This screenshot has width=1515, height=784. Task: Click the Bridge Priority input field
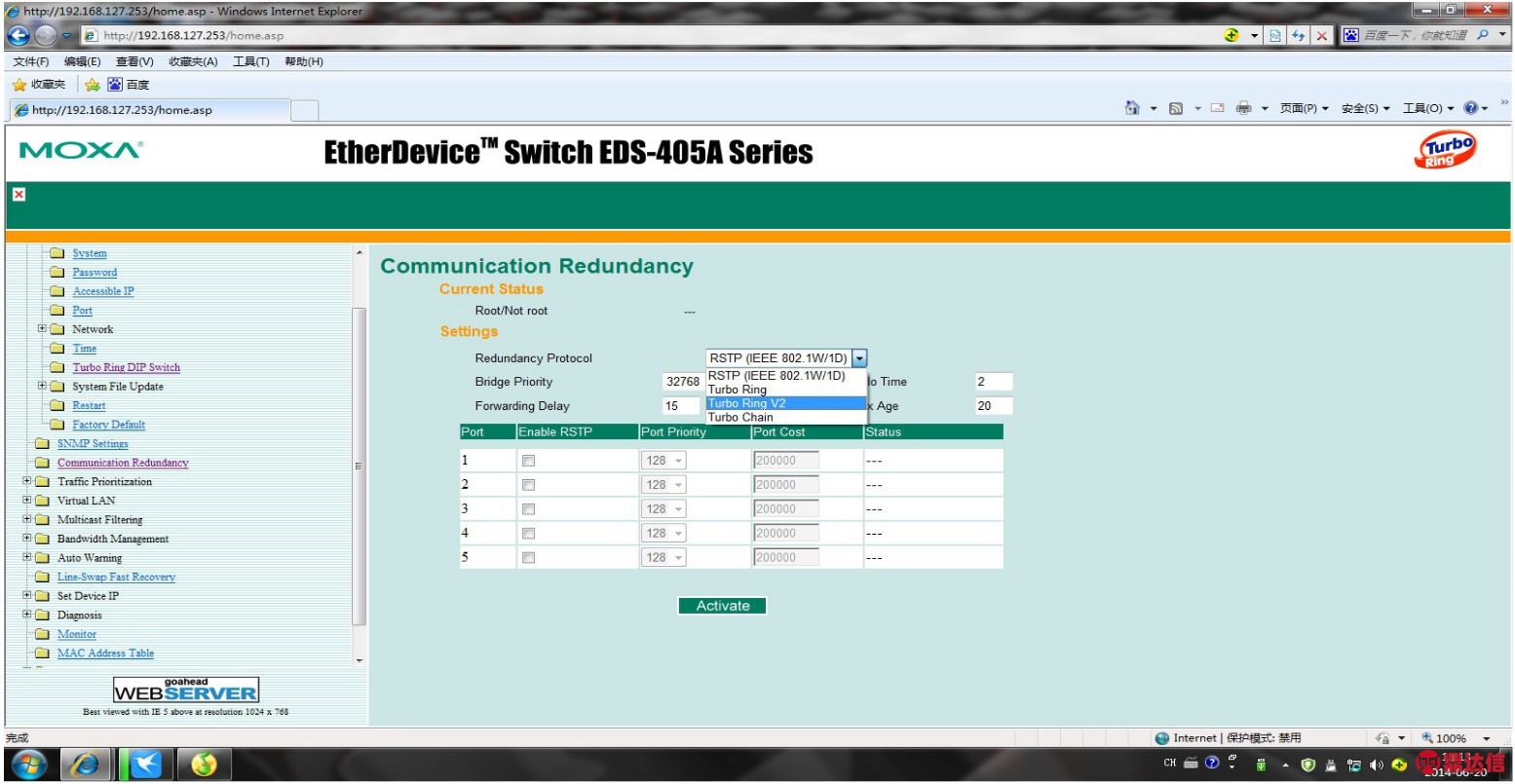click(683, 382)
